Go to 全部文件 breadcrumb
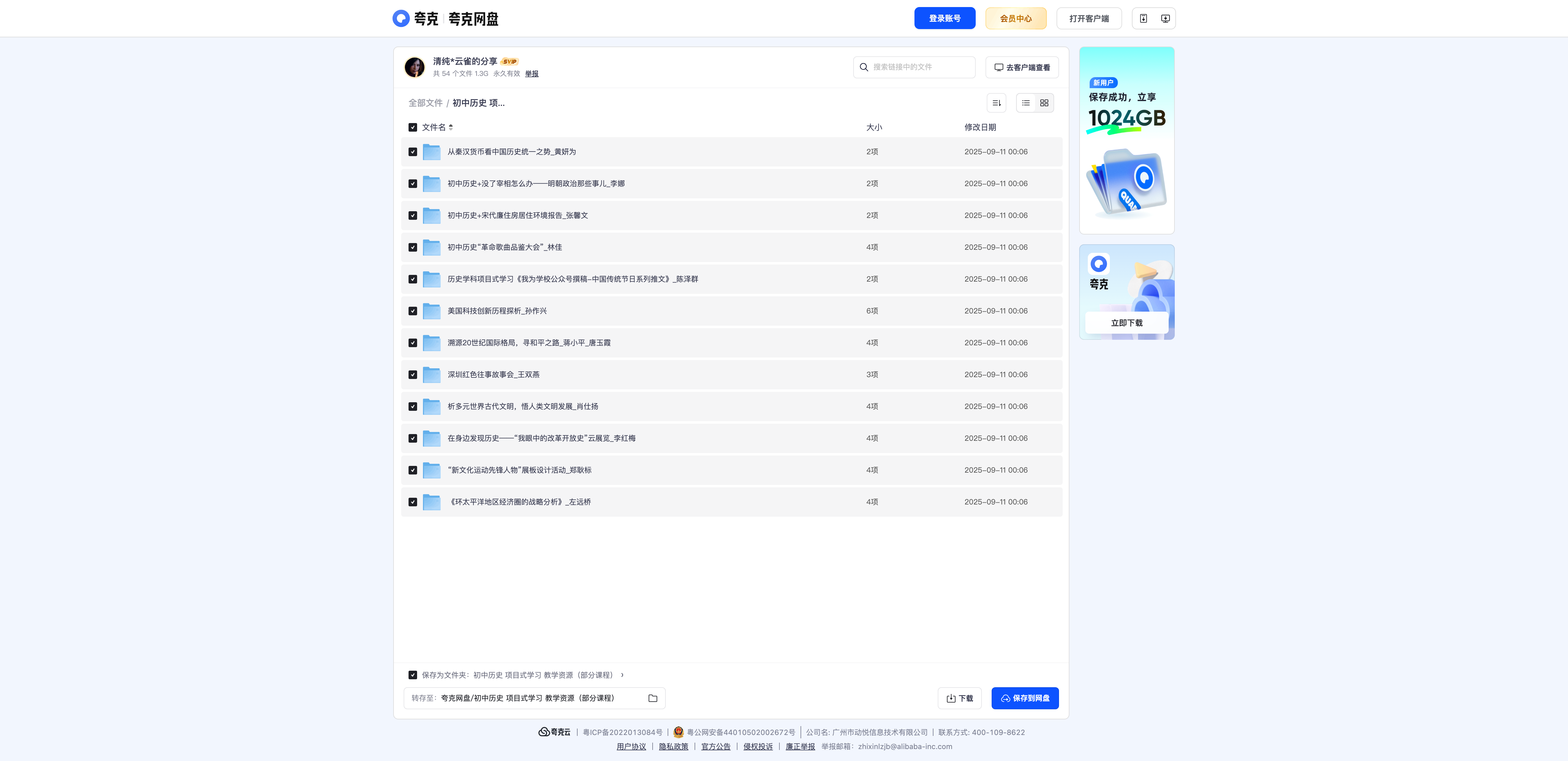This screenshot has width=1568, height=761. point(425,103)
